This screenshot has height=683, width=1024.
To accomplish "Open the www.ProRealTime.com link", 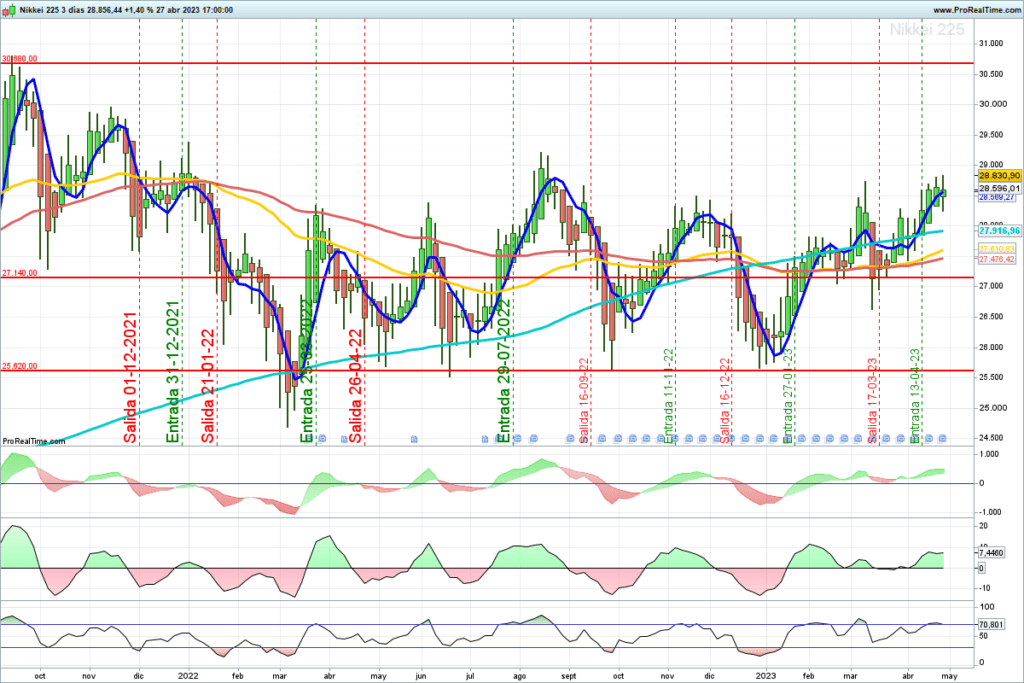I will 976,10.
